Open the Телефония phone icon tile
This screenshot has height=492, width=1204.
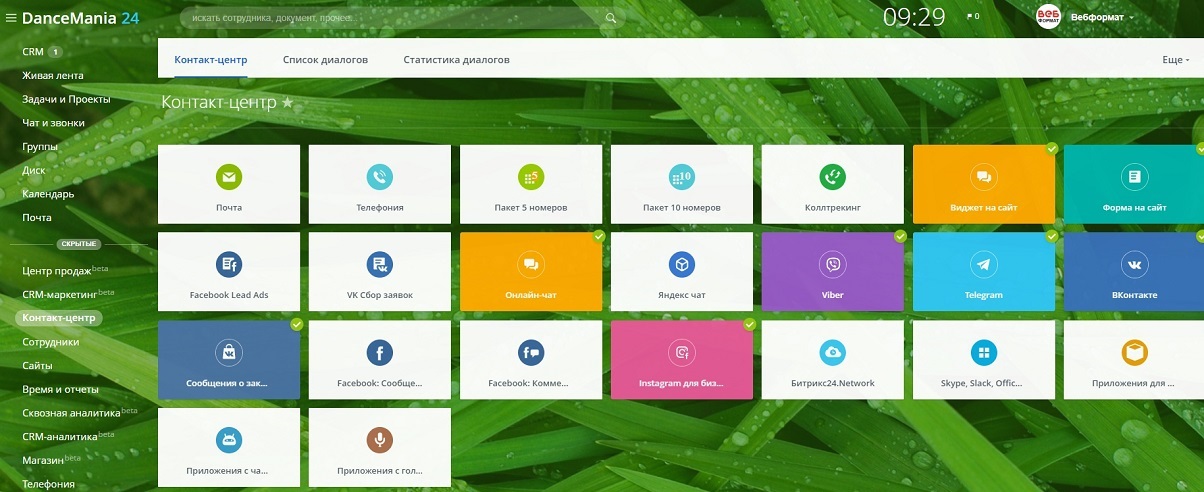click(x=380, y=177)
